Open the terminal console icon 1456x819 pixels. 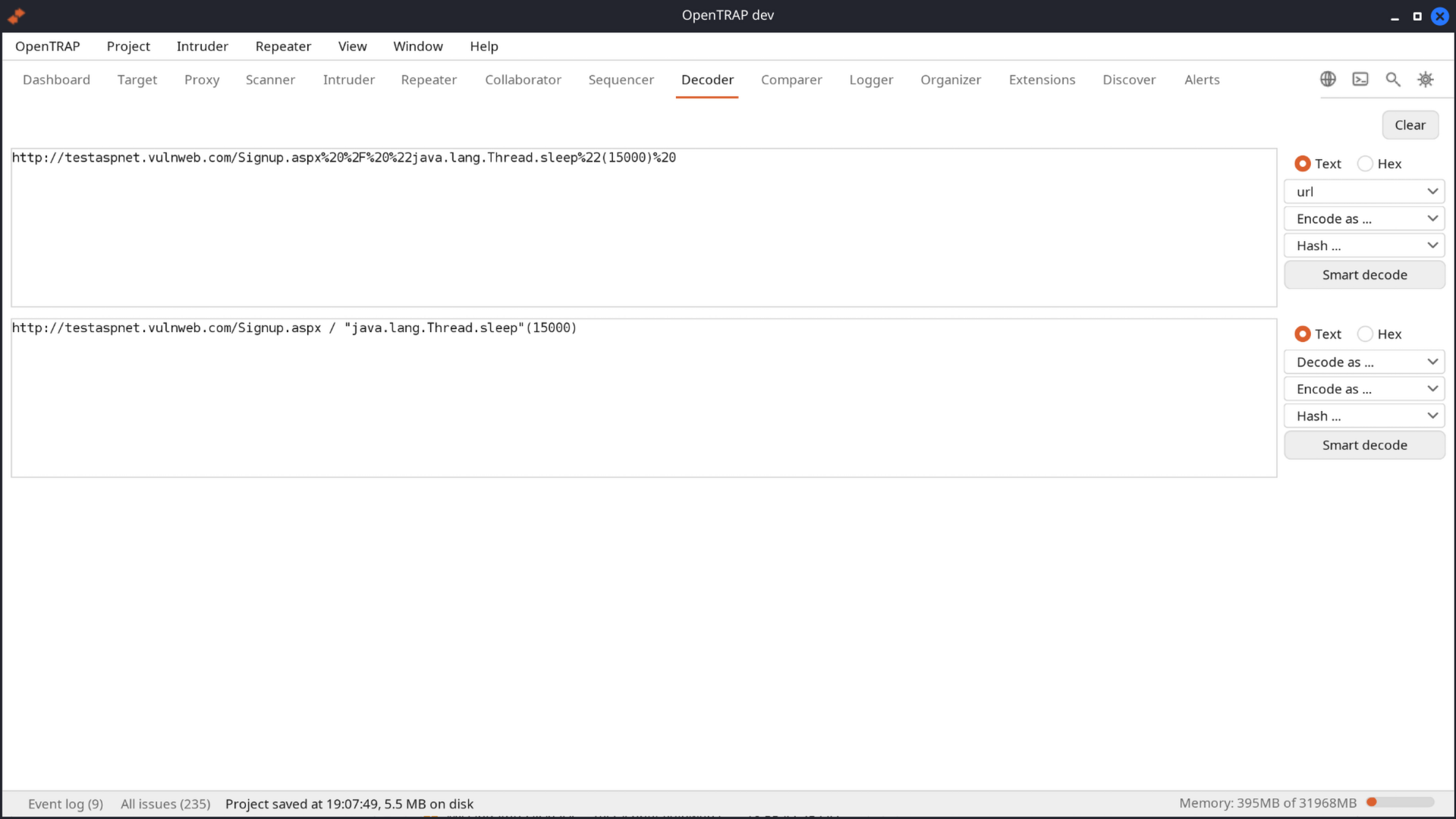[x=1360, y=79]
